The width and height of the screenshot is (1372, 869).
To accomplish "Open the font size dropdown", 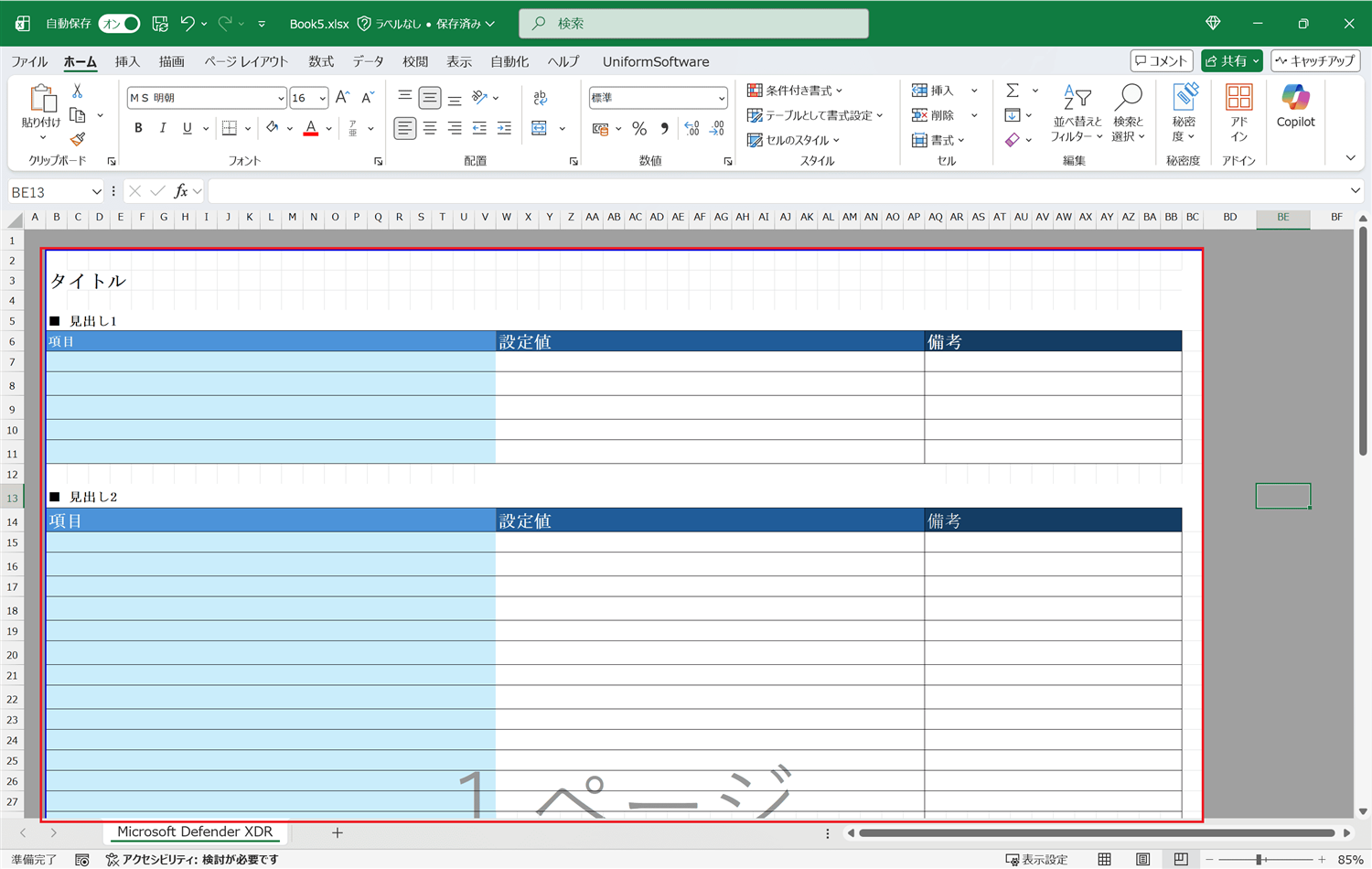I will (x=322, y=98).
